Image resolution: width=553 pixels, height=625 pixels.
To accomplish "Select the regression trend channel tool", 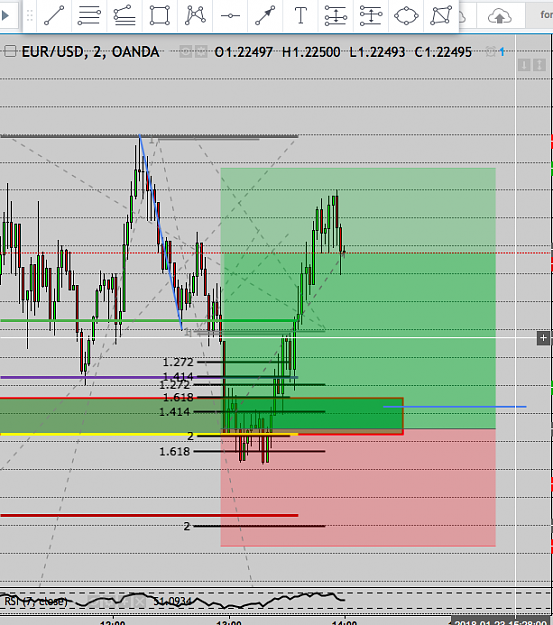I will (124, 16).
